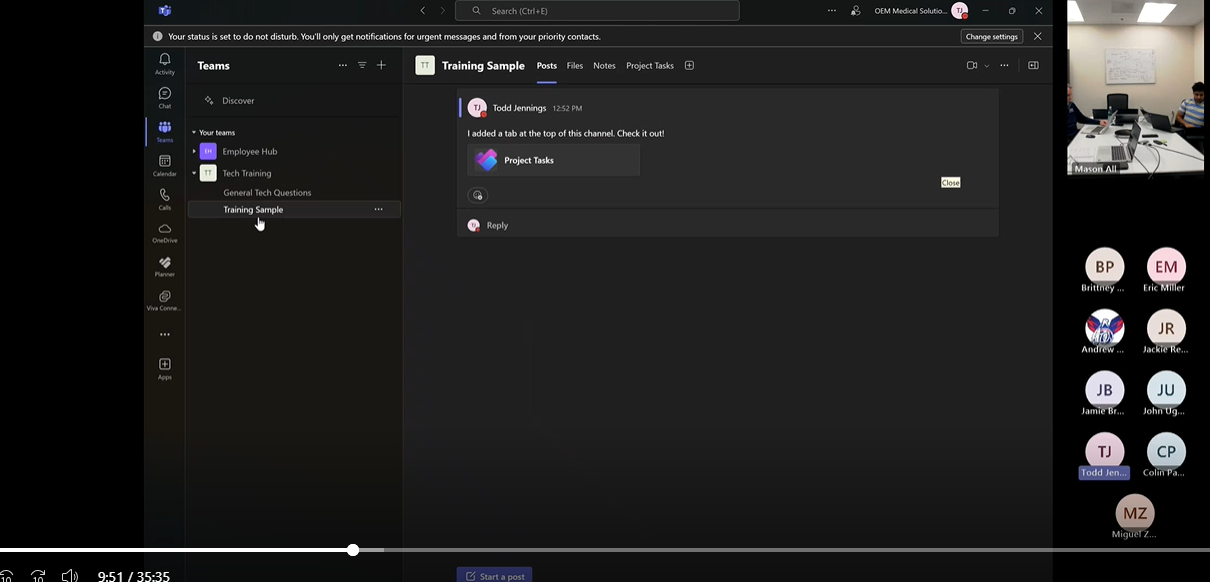Go back with the title bar back arrow
This screenshot has width=1210, height=582.
423,11
